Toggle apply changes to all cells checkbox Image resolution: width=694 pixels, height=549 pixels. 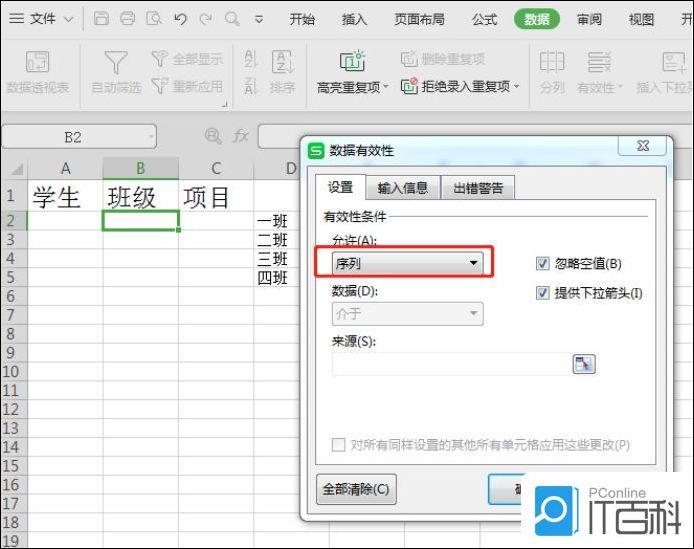click(339, 444)
